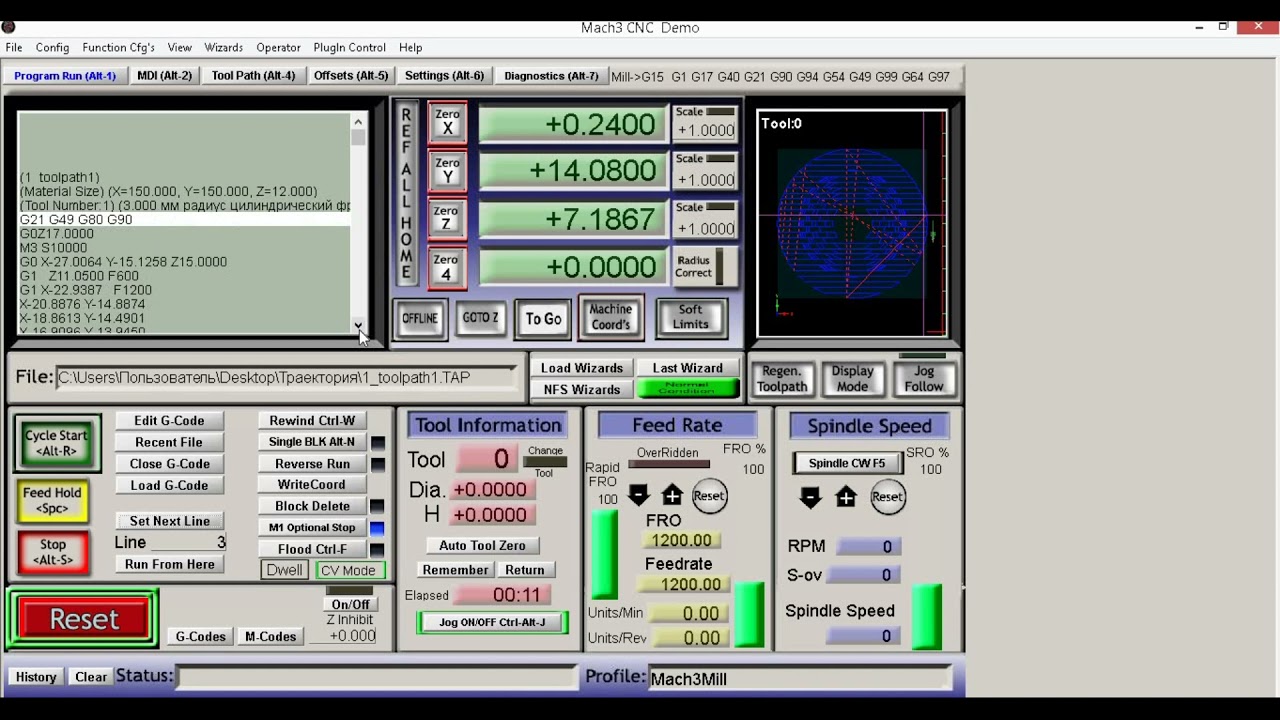1280x720 pixels.
Task: Click Auto Tool Zero
Action: click(482, 545)
